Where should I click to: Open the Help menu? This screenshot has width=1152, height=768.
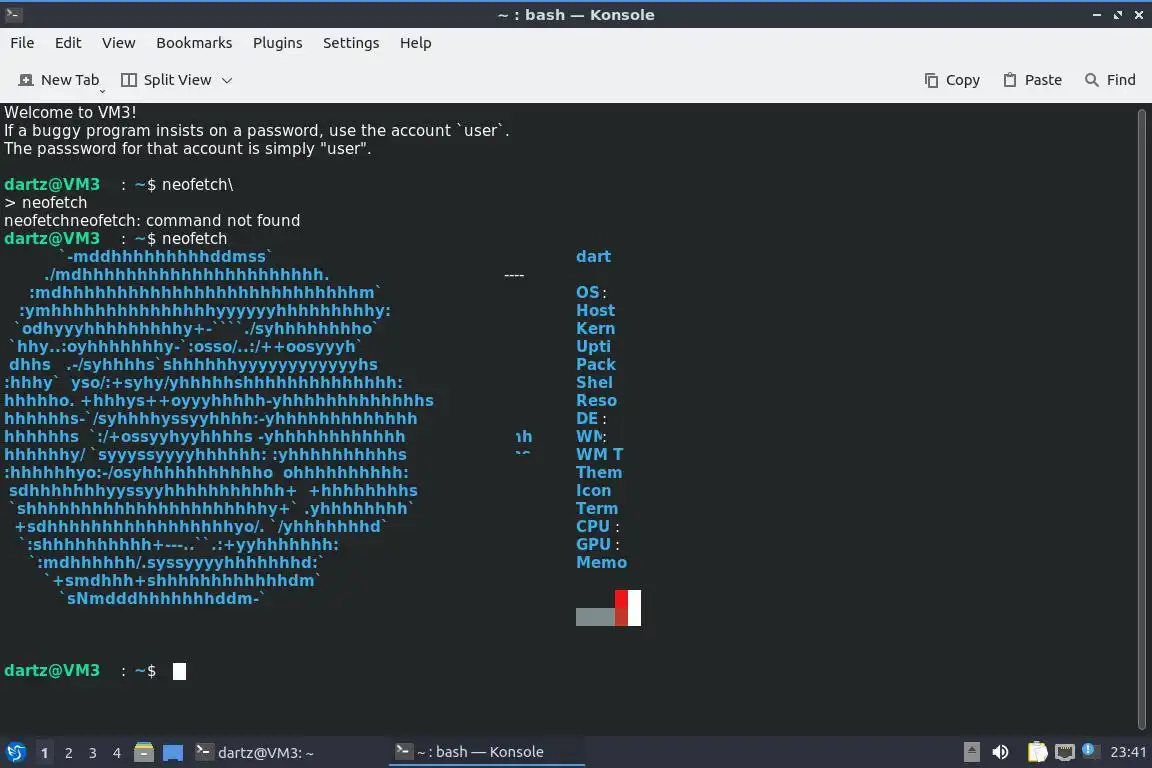point(415,43)
